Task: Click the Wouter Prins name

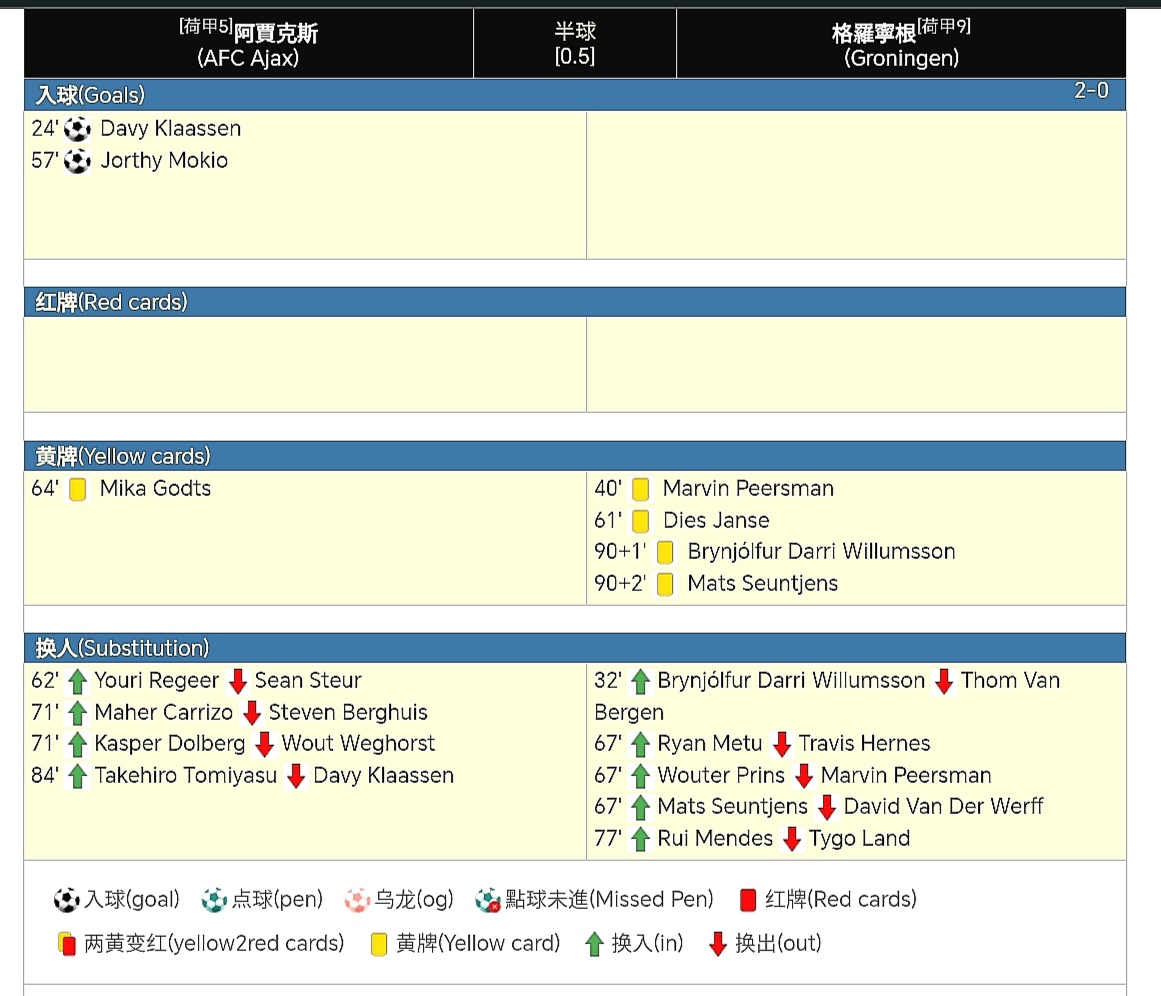Action: click(721, 775)
